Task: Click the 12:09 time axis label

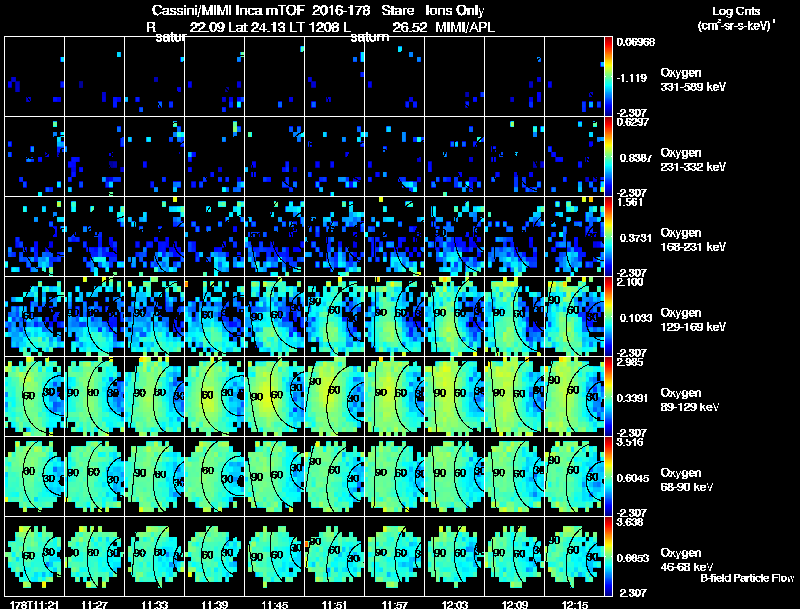Action: coord(515,605)
